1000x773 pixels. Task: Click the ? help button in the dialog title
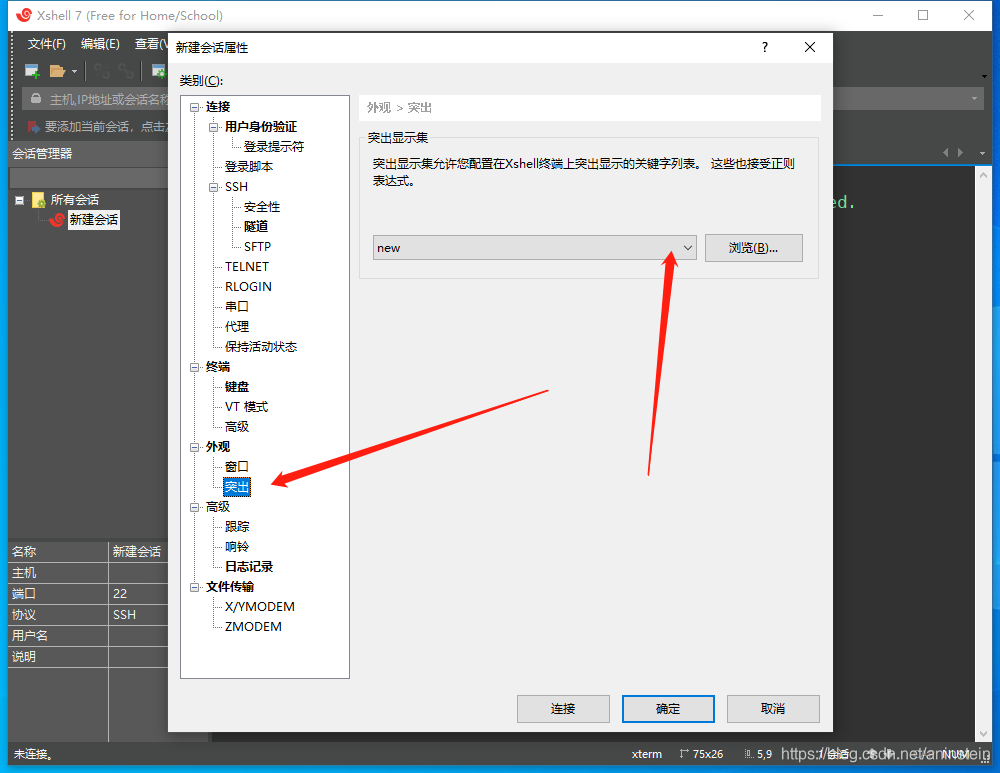click(x=765, y=47)
